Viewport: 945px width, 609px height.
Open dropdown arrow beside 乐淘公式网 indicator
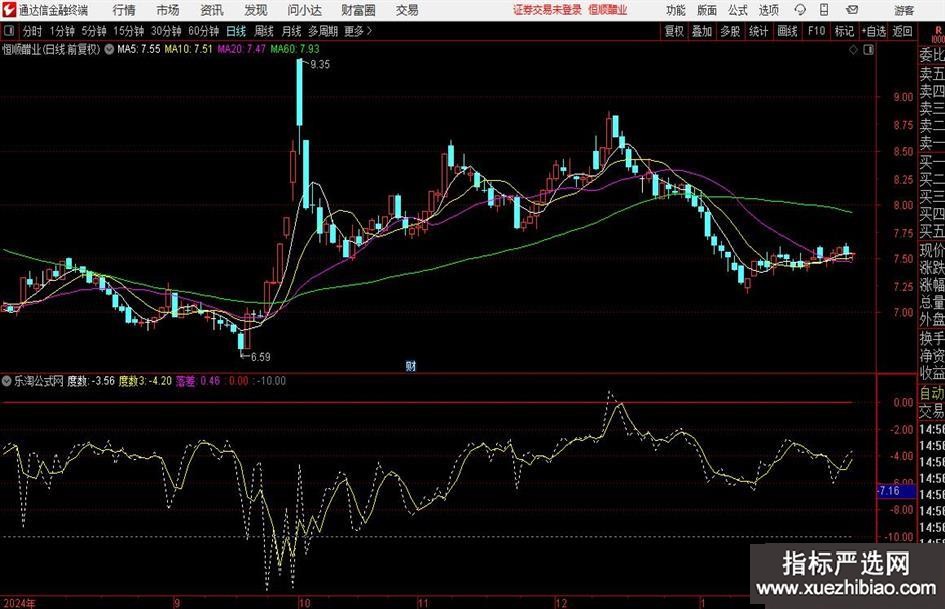(x=7, y=381)
